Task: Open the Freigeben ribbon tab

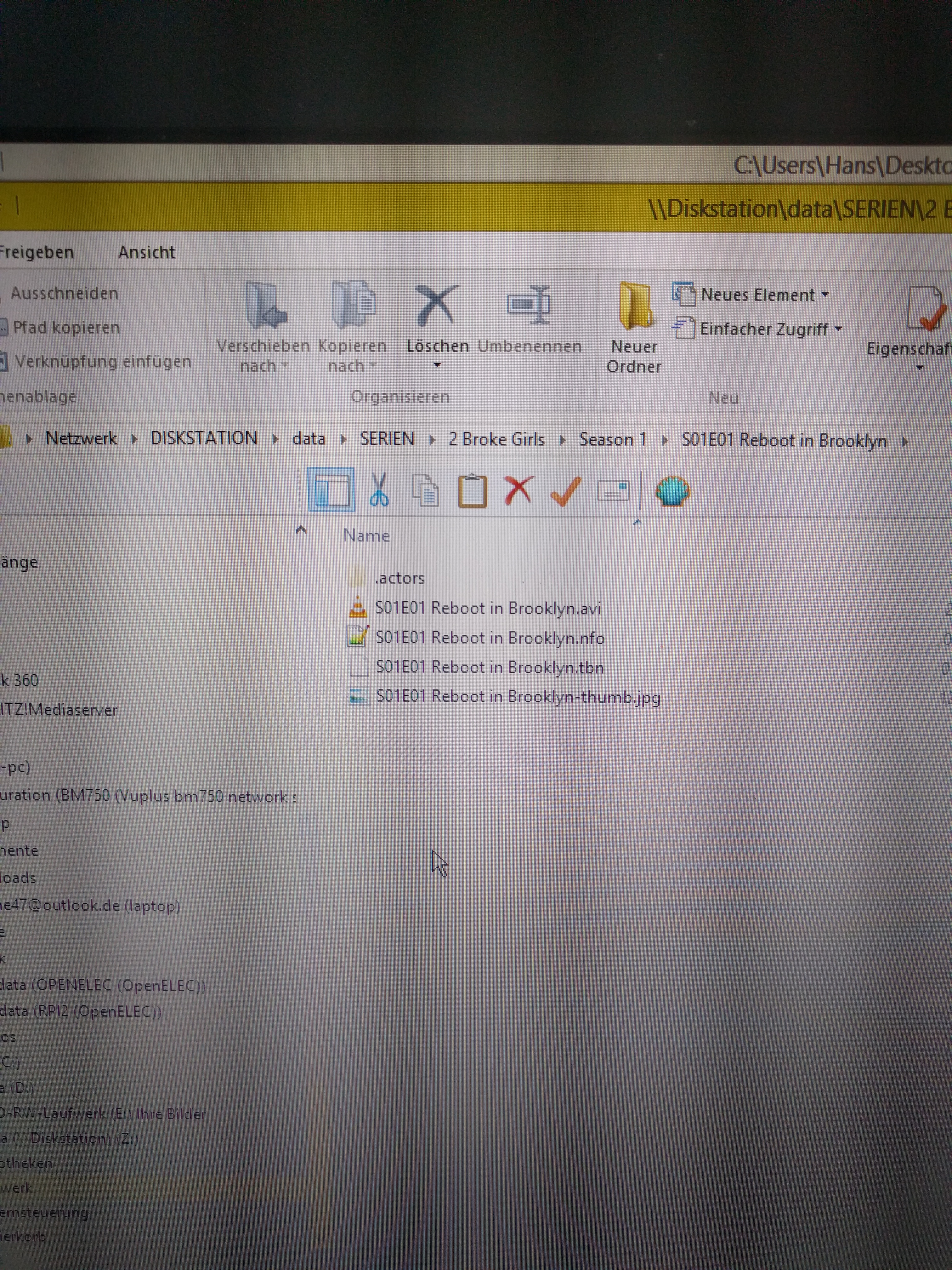Action: pyautogui.click(x=37, y=252)
